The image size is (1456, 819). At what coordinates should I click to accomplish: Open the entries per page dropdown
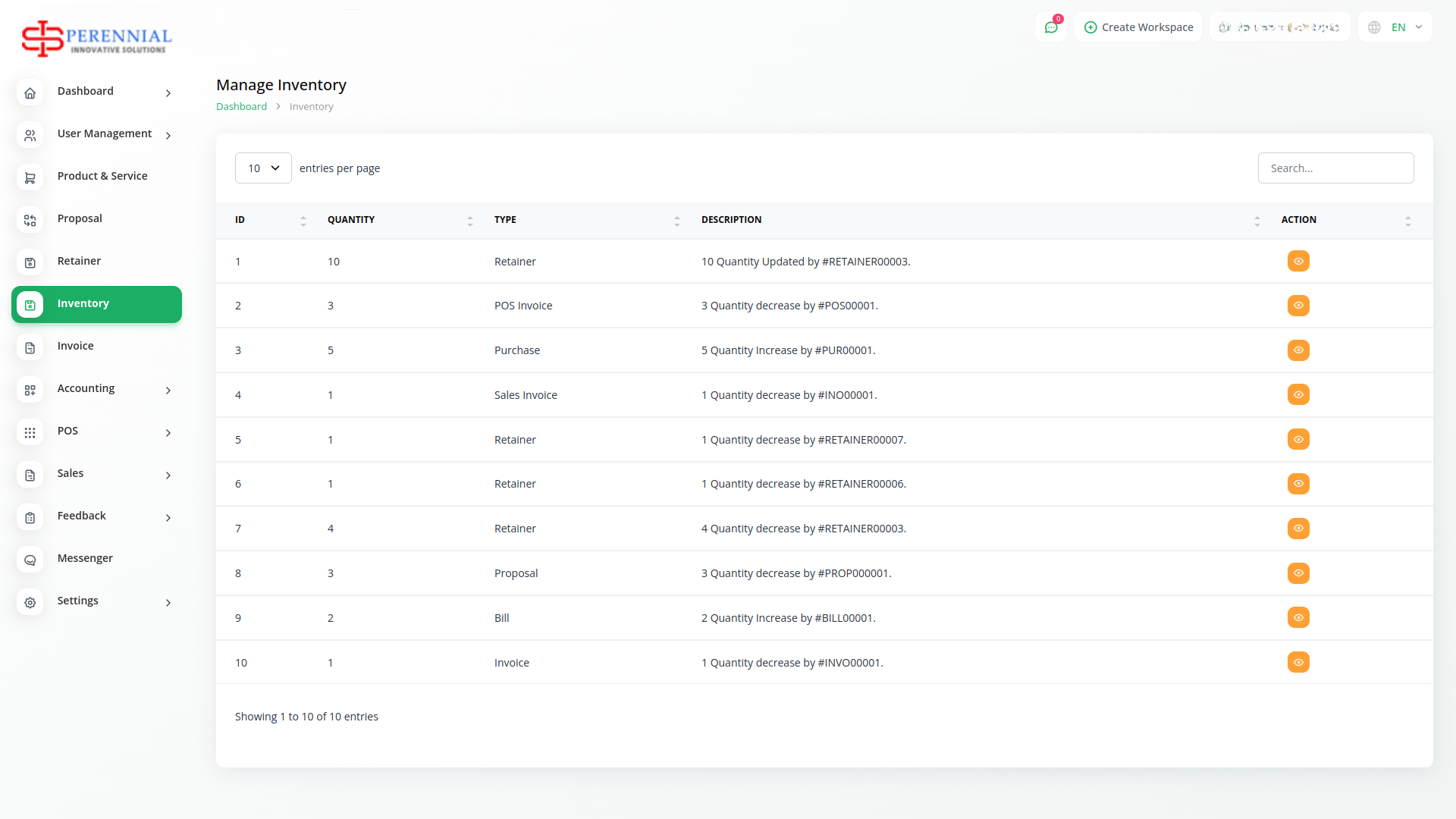point(263,168)
